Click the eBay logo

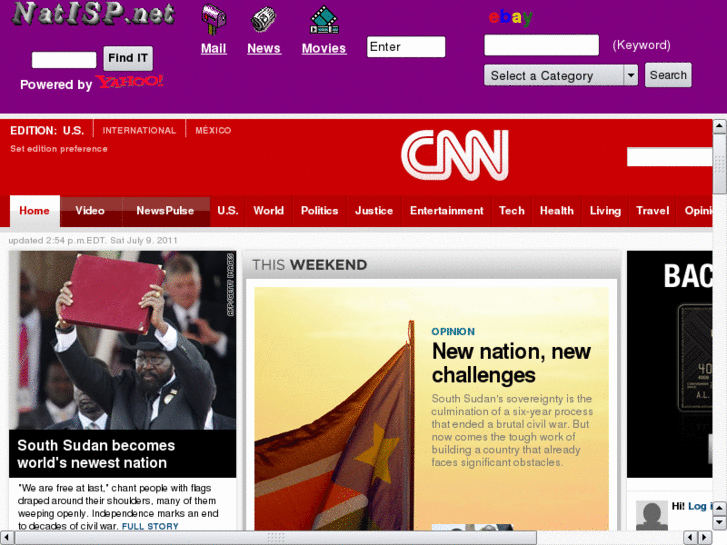pos(510,18)
